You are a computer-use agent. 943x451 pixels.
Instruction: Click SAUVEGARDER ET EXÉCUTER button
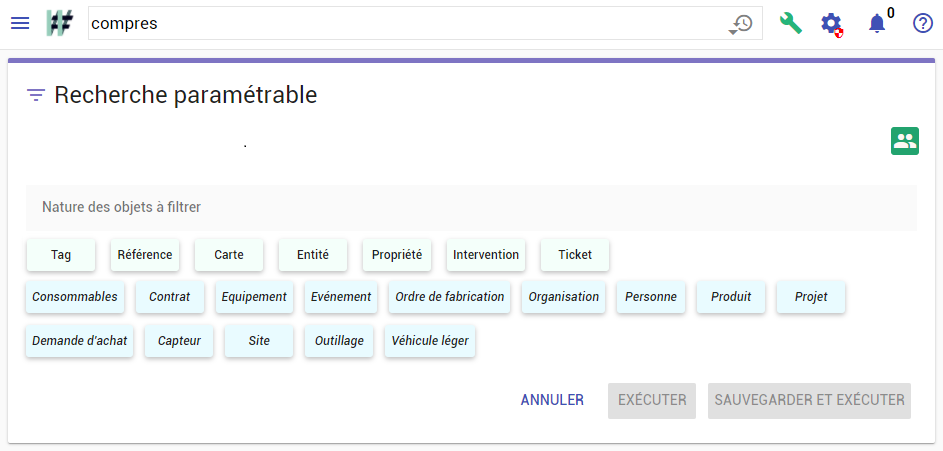809,400
